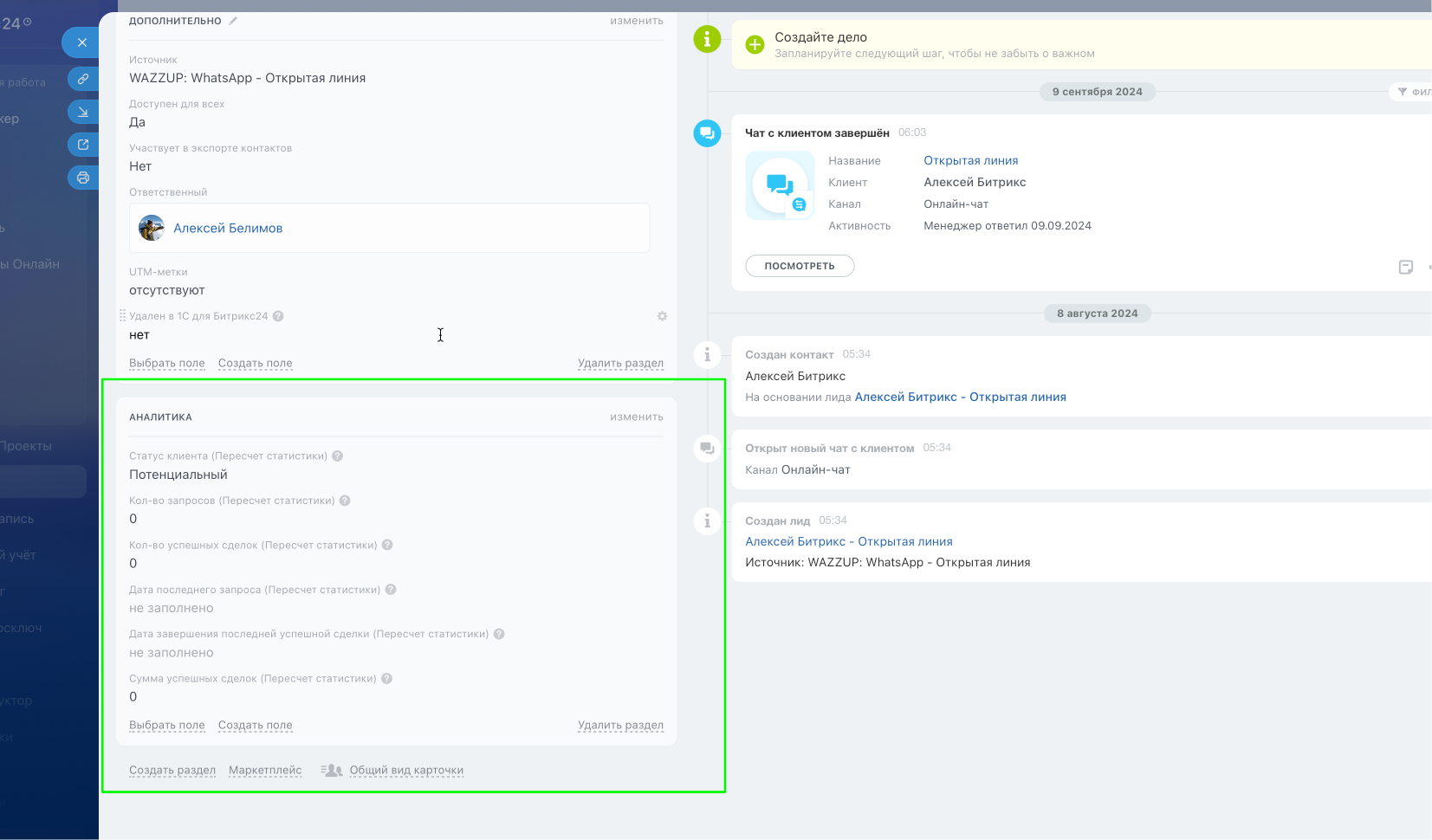The height and width of the screenshot is (840, 1432).
Task: Click the 9 сентября 2024 date label
Action: 1098,92
